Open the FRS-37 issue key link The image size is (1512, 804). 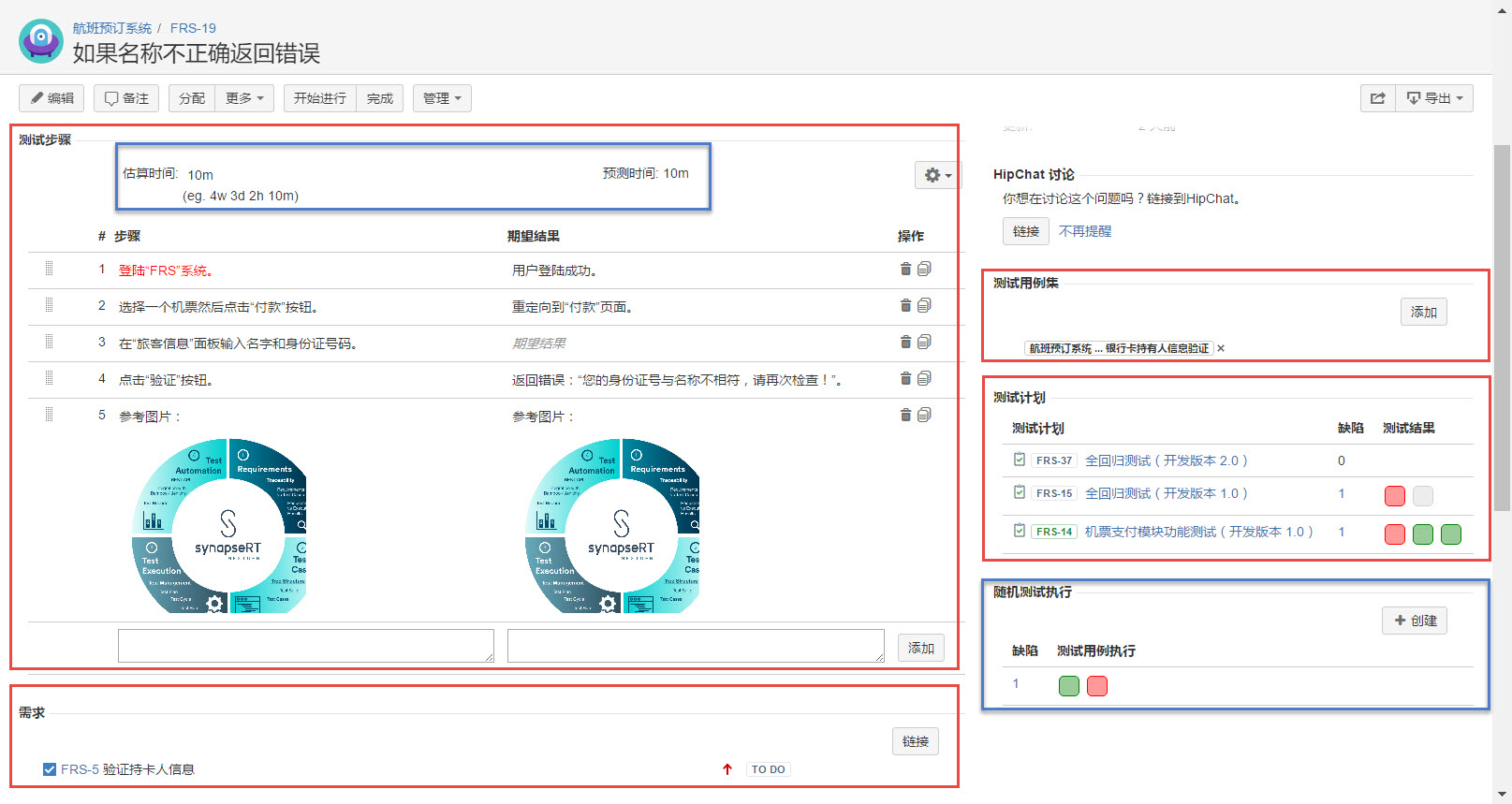pyautogui.click(x=1054, y=460)
